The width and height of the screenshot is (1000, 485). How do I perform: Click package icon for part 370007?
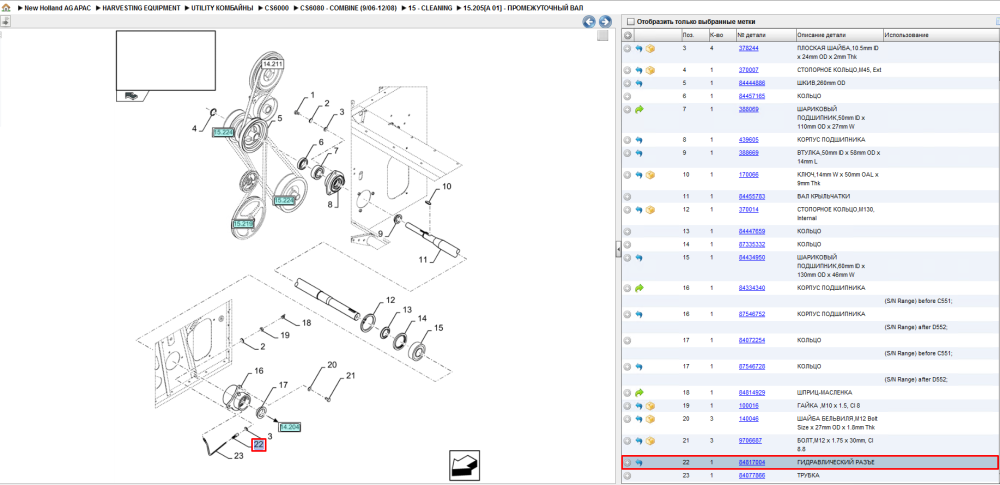coord(651,70)
